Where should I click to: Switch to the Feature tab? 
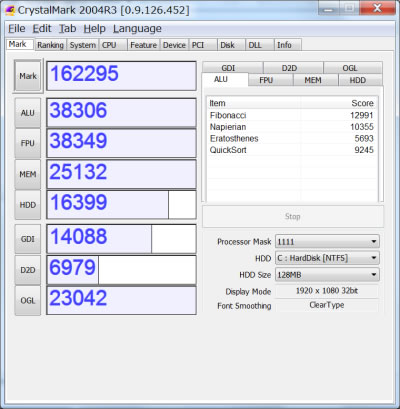coord(143,45)
